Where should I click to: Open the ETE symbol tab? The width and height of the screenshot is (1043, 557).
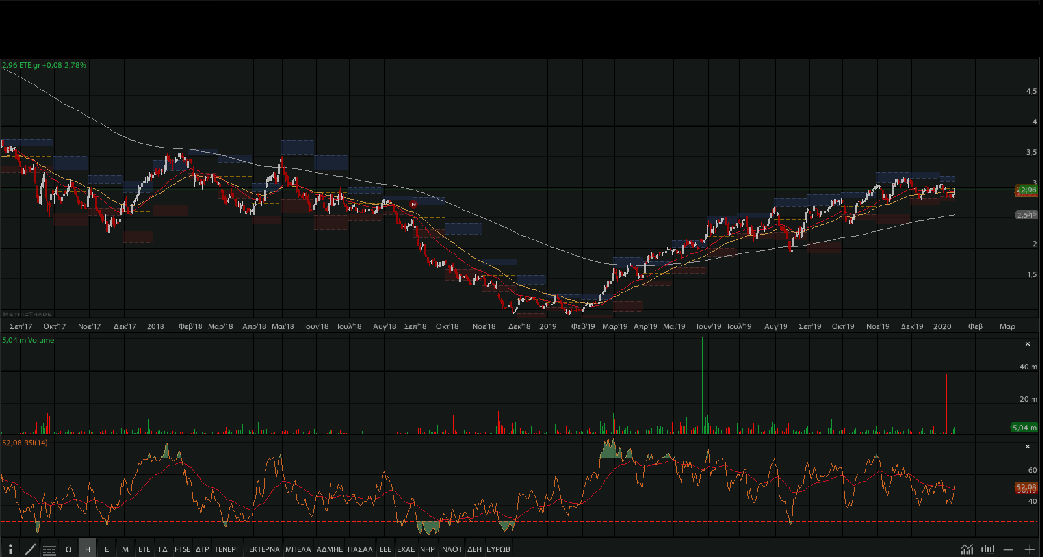[144, 549]
